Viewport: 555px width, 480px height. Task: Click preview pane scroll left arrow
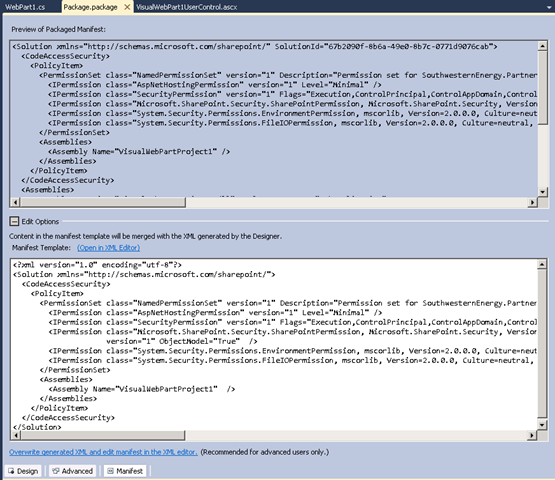15,202
